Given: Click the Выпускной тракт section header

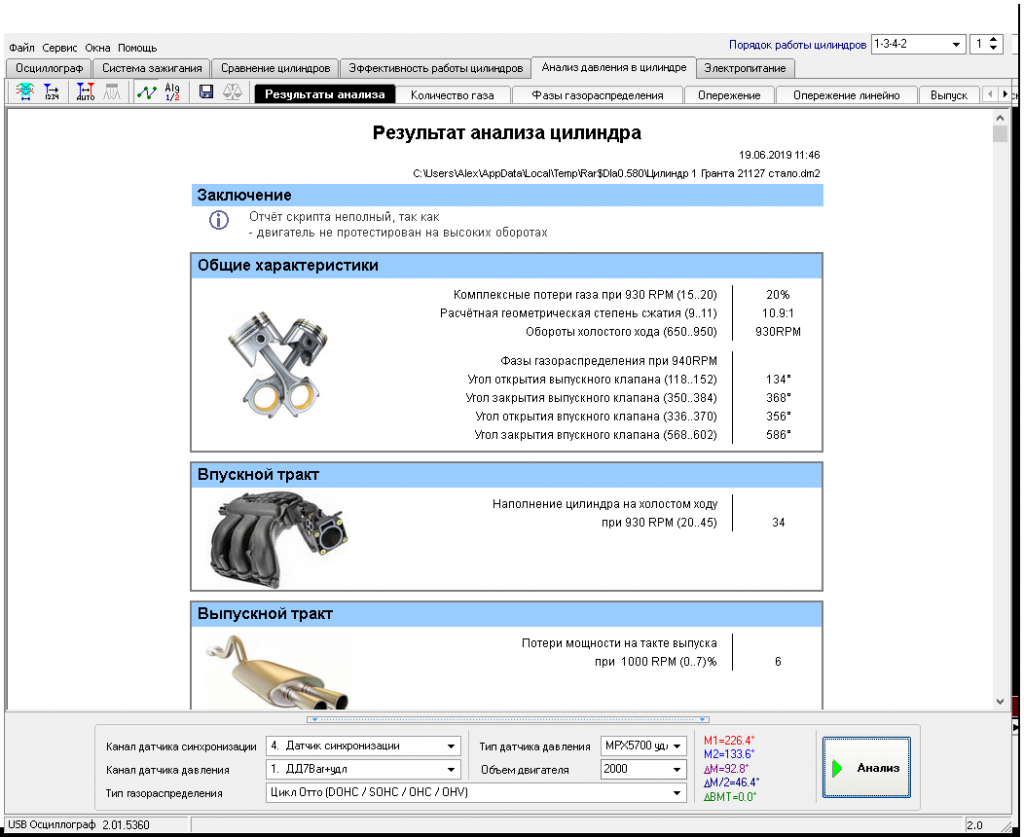Looking at the screenshot, I should [507, 614].
